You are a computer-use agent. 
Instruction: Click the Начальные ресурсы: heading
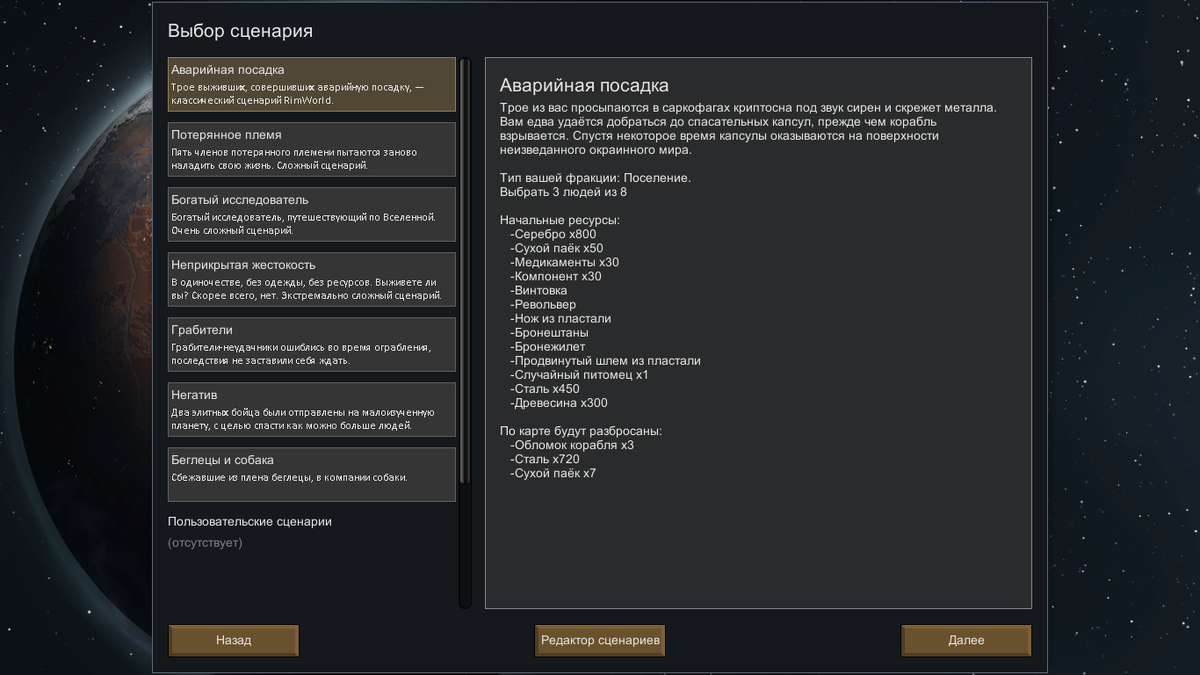(x=559, y=220)
